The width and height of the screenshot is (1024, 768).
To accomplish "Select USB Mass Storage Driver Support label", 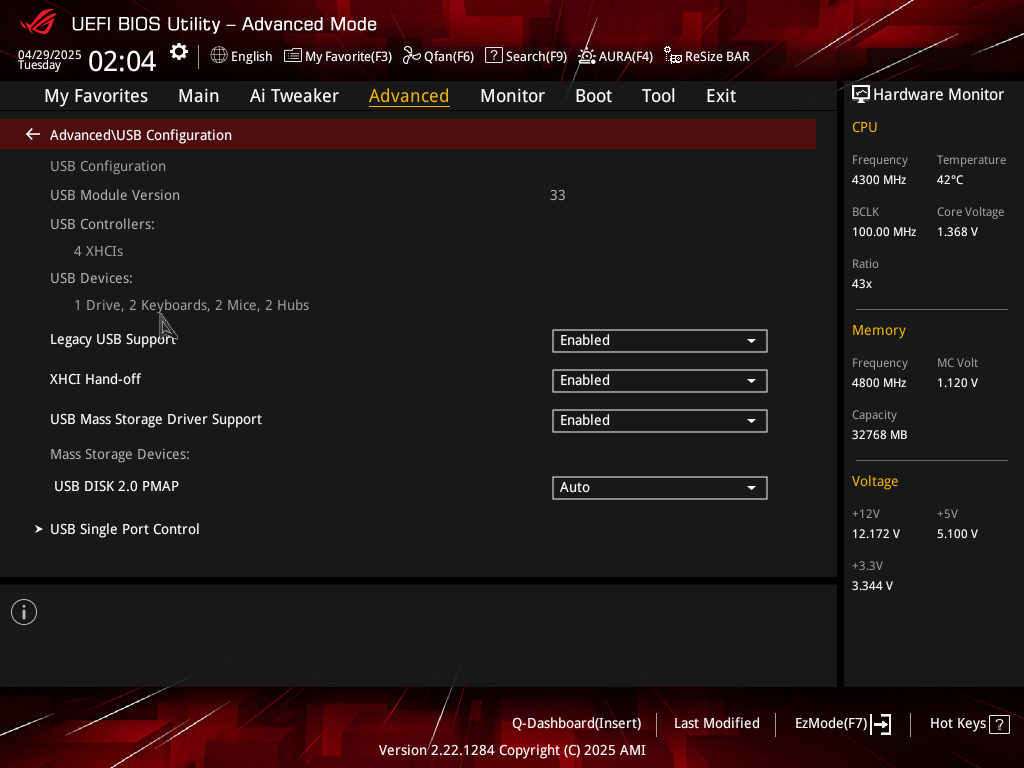I will pos(156,419).
